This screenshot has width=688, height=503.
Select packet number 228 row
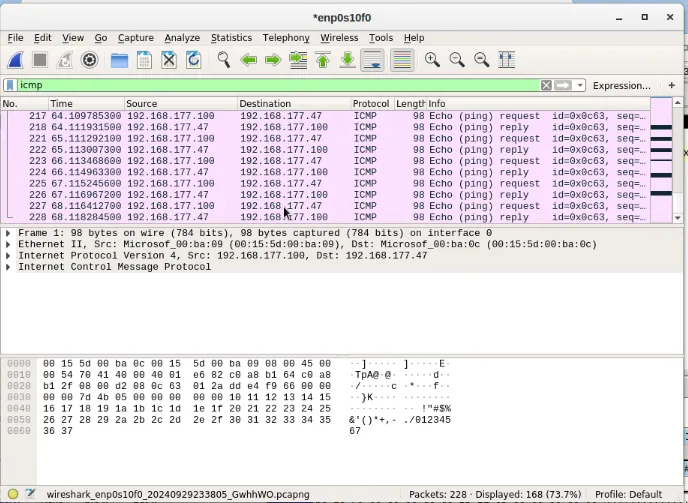[325, 217]
